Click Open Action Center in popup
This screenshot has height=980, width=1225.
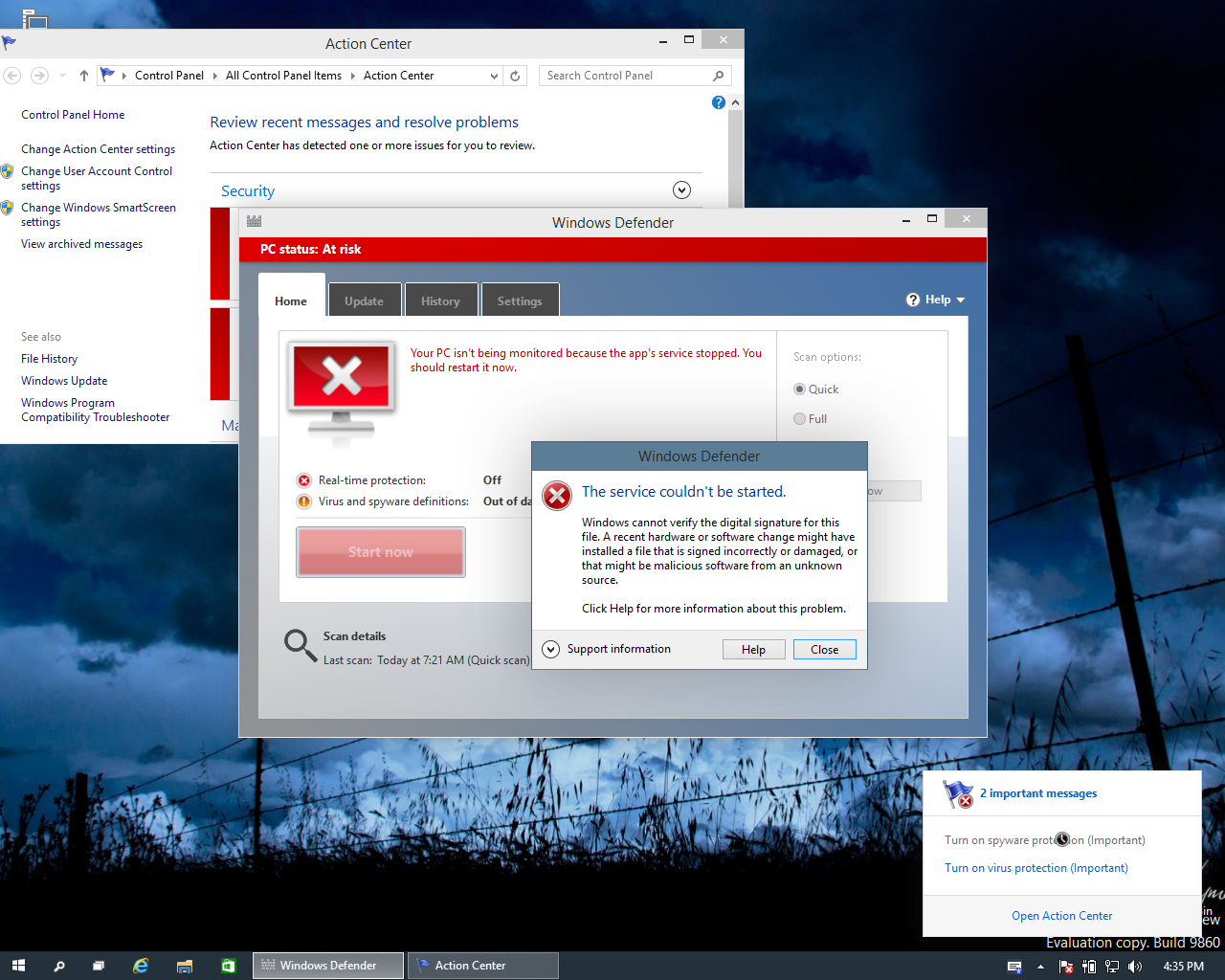point(1062,916)
